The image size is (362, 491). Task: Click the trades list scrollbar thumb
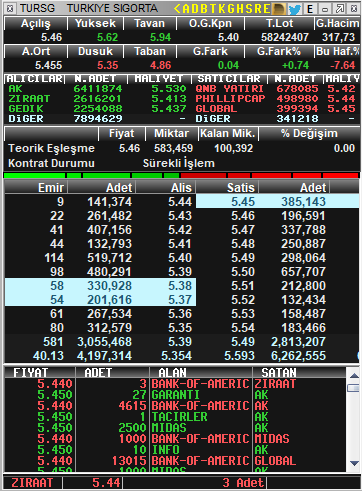pyautogui.click(x=354, y=388)
